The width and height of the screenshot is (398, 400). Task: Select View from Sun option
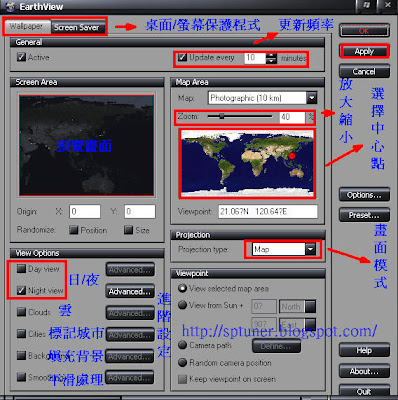click(182, 305)
